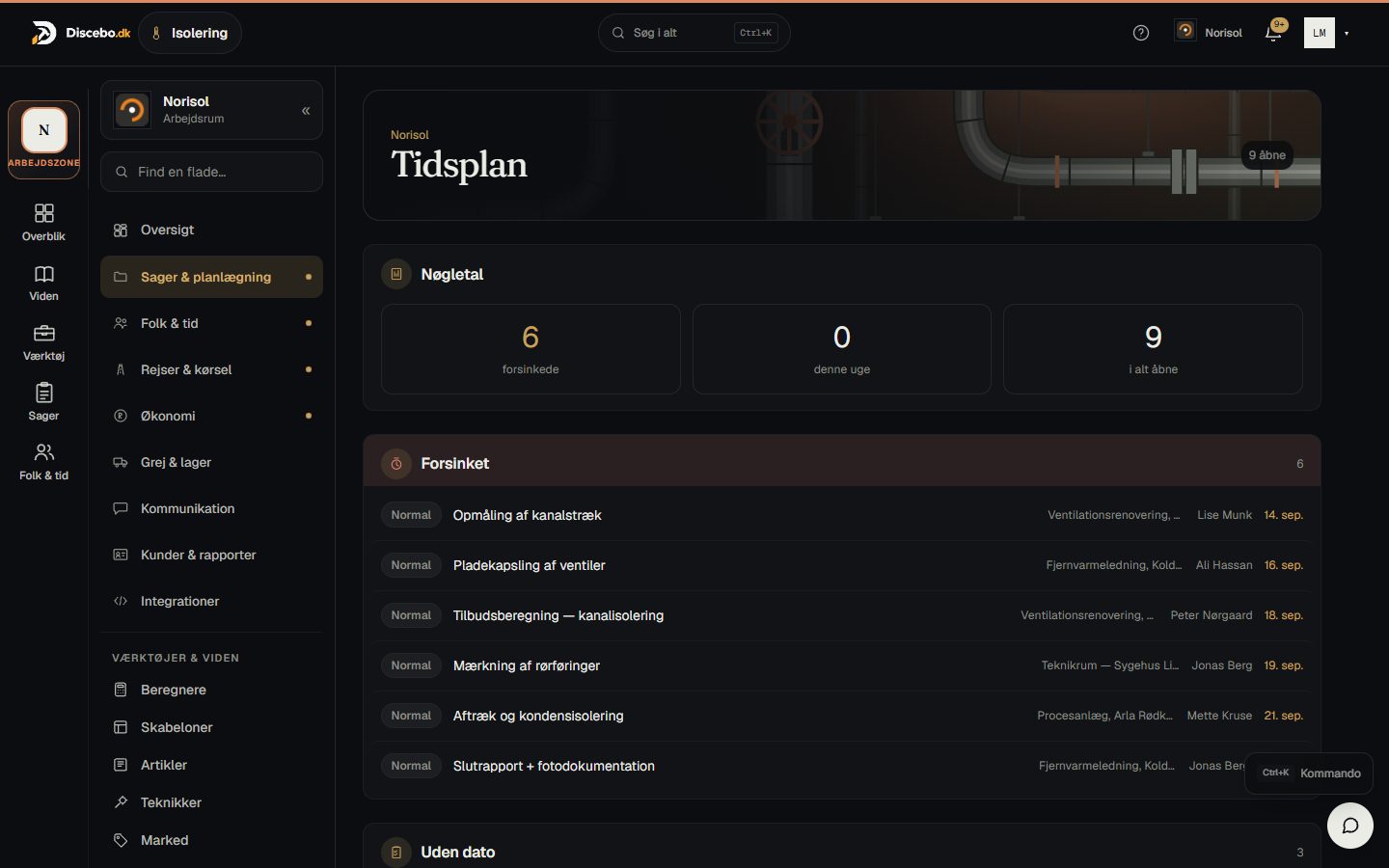Open Kunder & rapporter
Screen dimensions: 1389x868
click(x=211, y=555)
